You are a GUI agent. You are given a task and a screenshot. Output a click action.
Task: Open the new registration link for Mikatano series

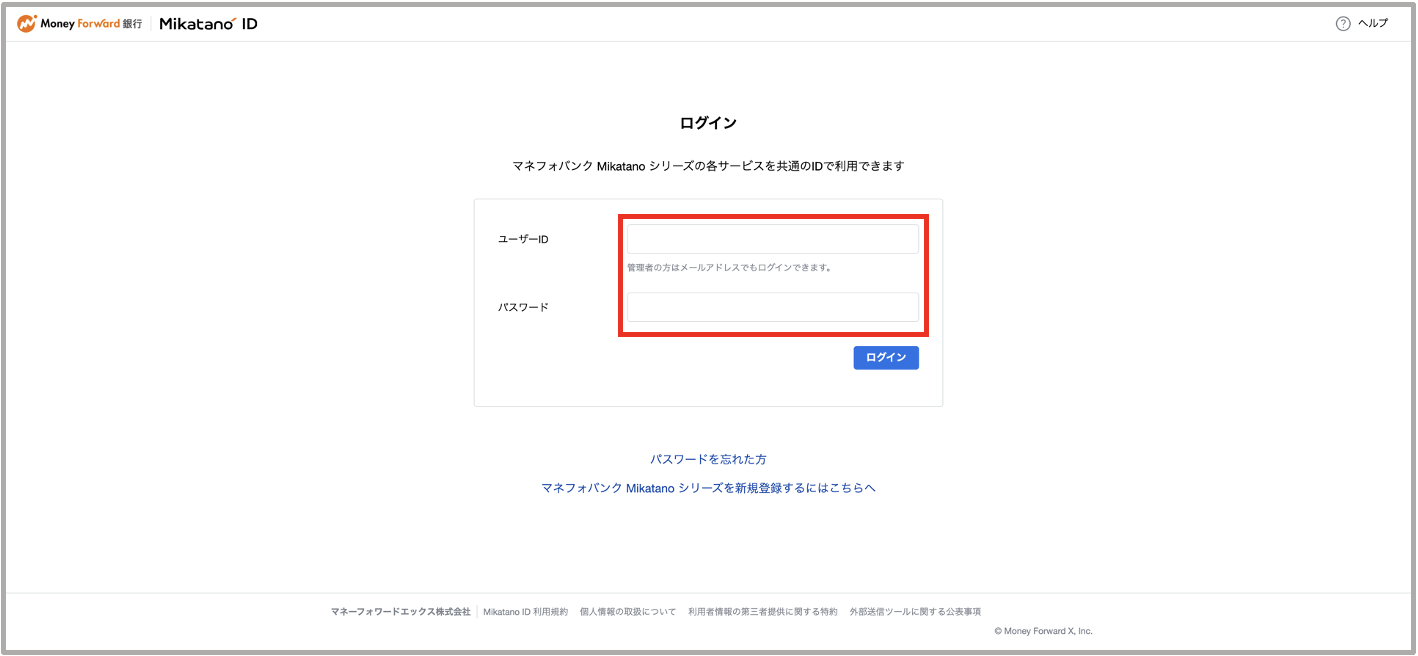click(708, 488)
